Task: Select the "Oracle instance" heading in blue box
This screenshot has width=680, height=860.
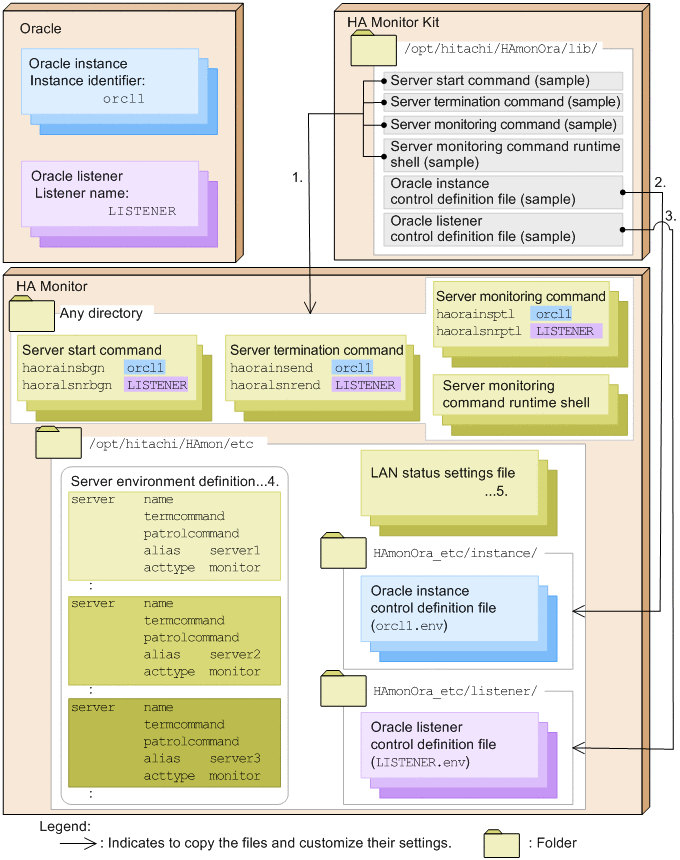Action: [x=78, y=63]
